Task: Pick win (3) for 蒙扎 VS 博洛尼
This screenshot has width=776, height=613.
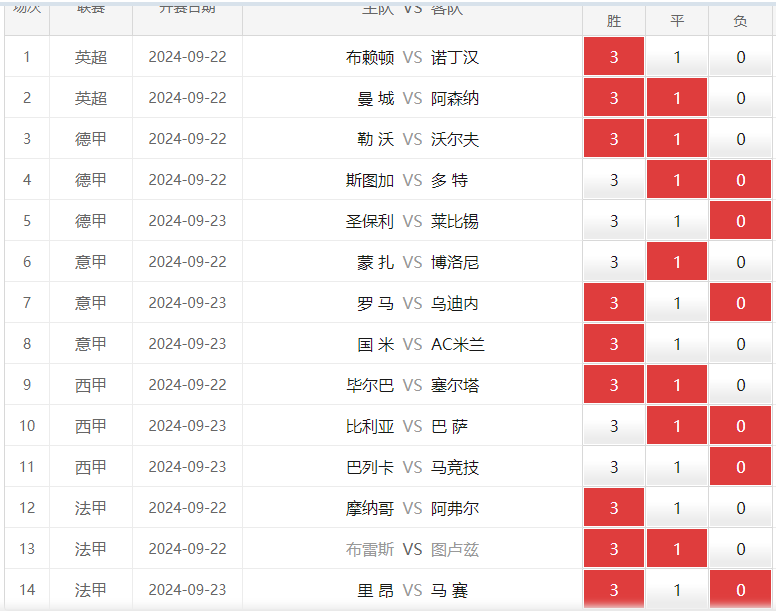Action: pos(614,262)
